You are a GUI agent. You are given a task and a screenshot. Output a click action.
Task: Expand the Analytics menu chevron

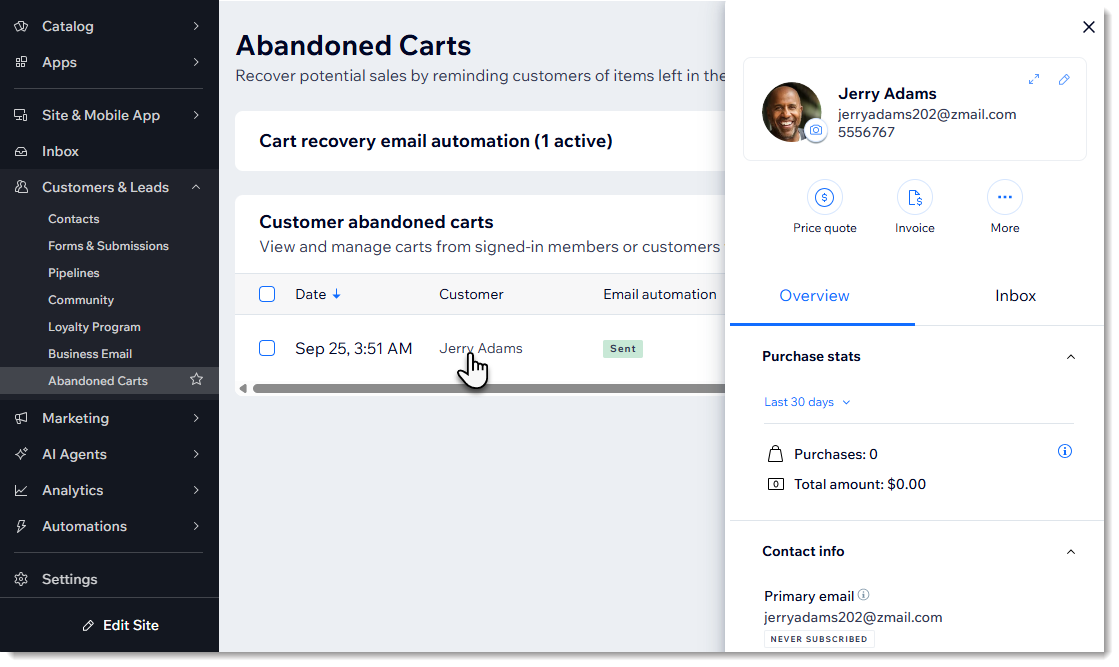click(x=196, y=490)
